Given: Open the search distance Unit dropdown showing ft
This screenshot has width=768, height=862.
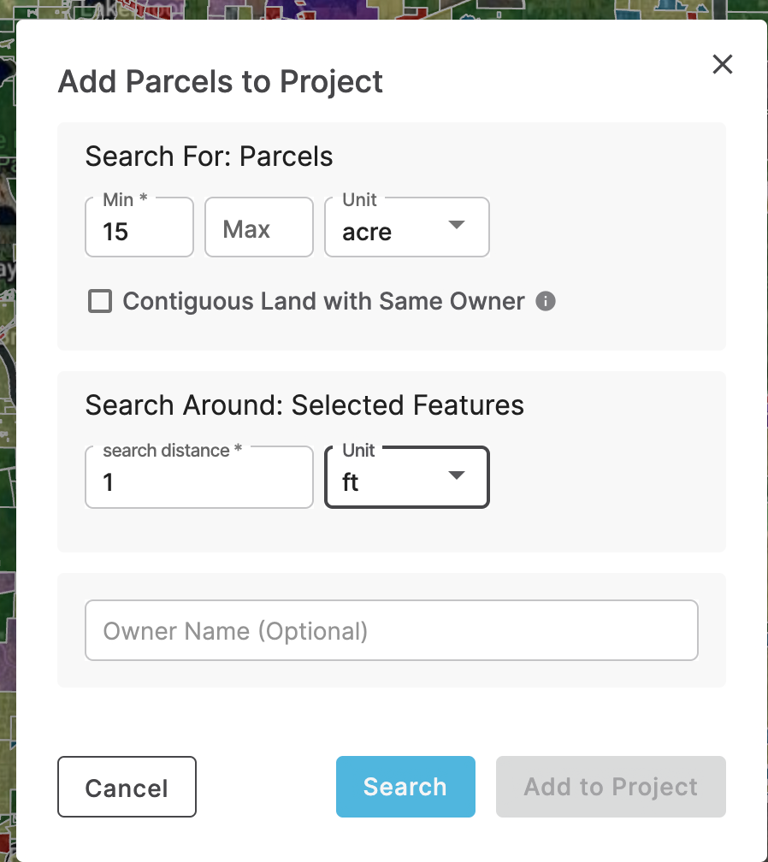Looking at the screenshot, I should (406, 477).
